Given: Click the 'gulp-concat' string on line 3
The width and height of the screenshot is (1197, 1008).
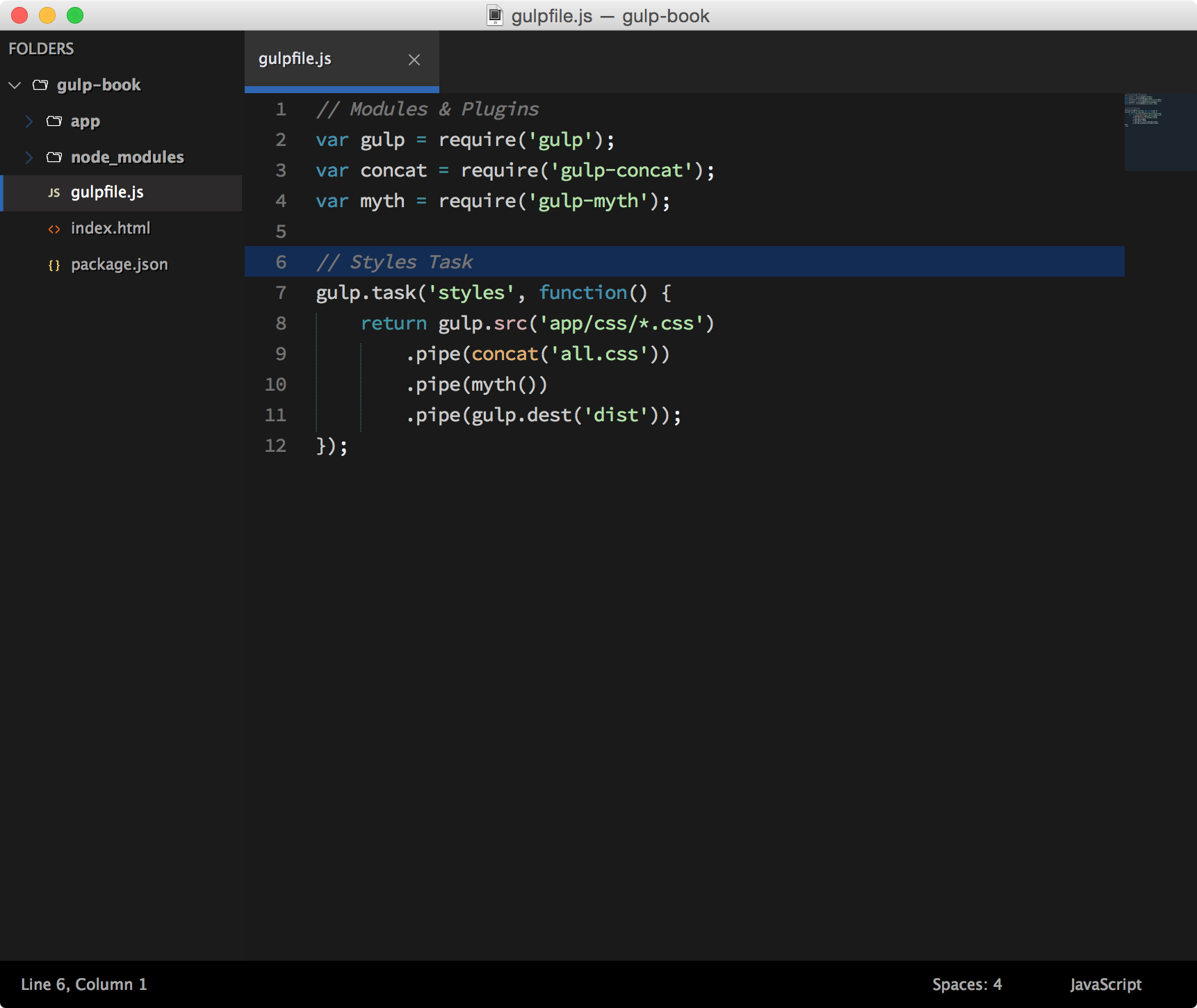Looking at the screenshot, I should click(622, 170).
